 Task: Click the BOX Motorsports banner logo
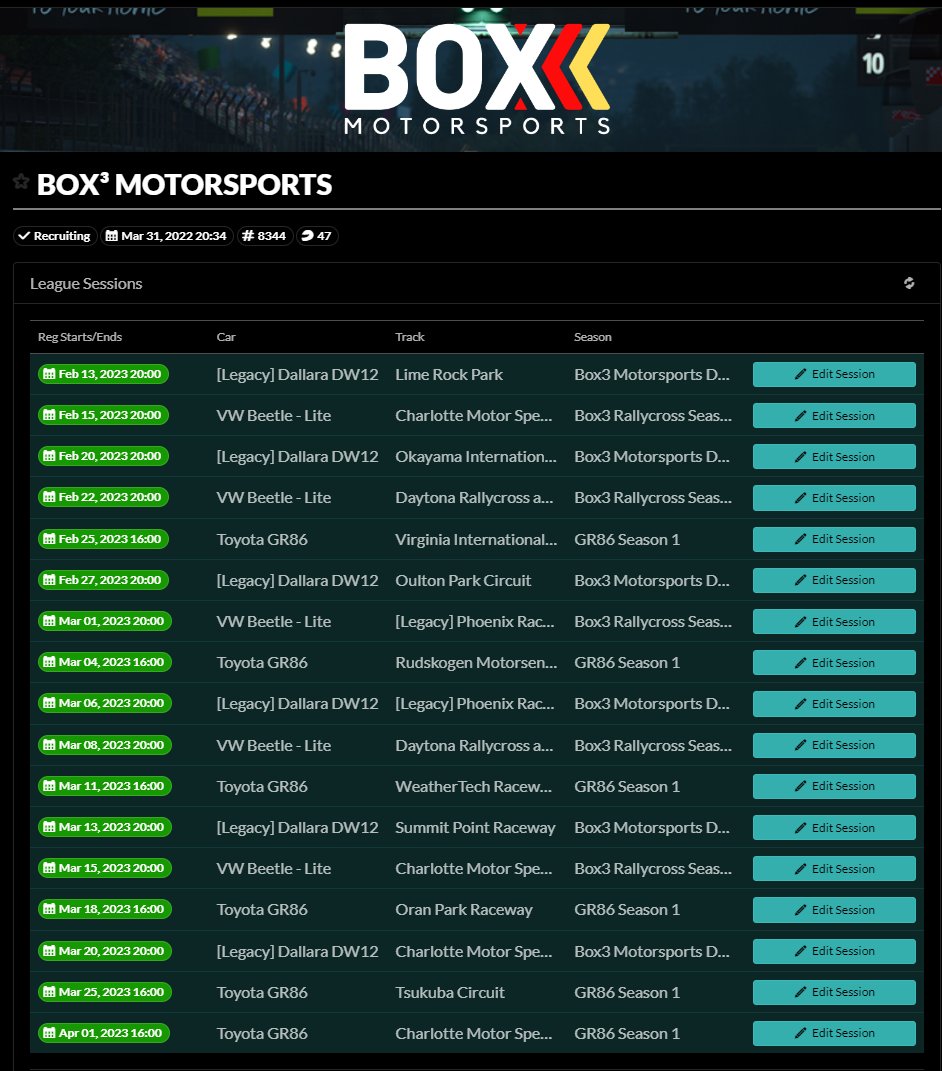click(x=477, y=79)
